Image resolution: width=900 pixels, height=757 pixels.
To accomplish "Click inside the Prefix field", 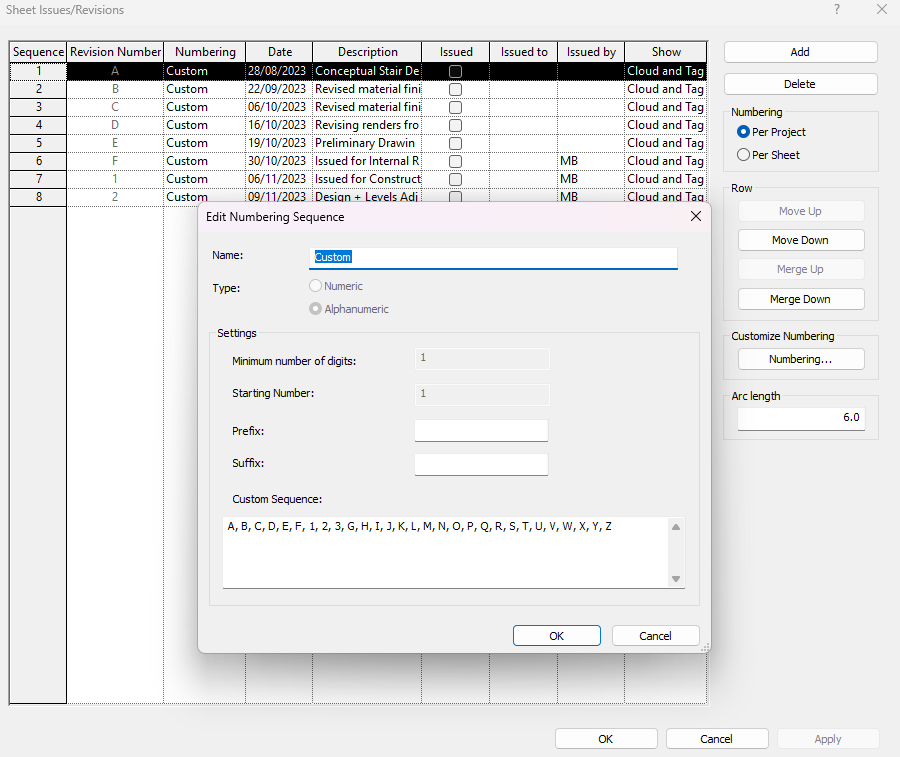I will pyautogui.click(x=481, y=430).
